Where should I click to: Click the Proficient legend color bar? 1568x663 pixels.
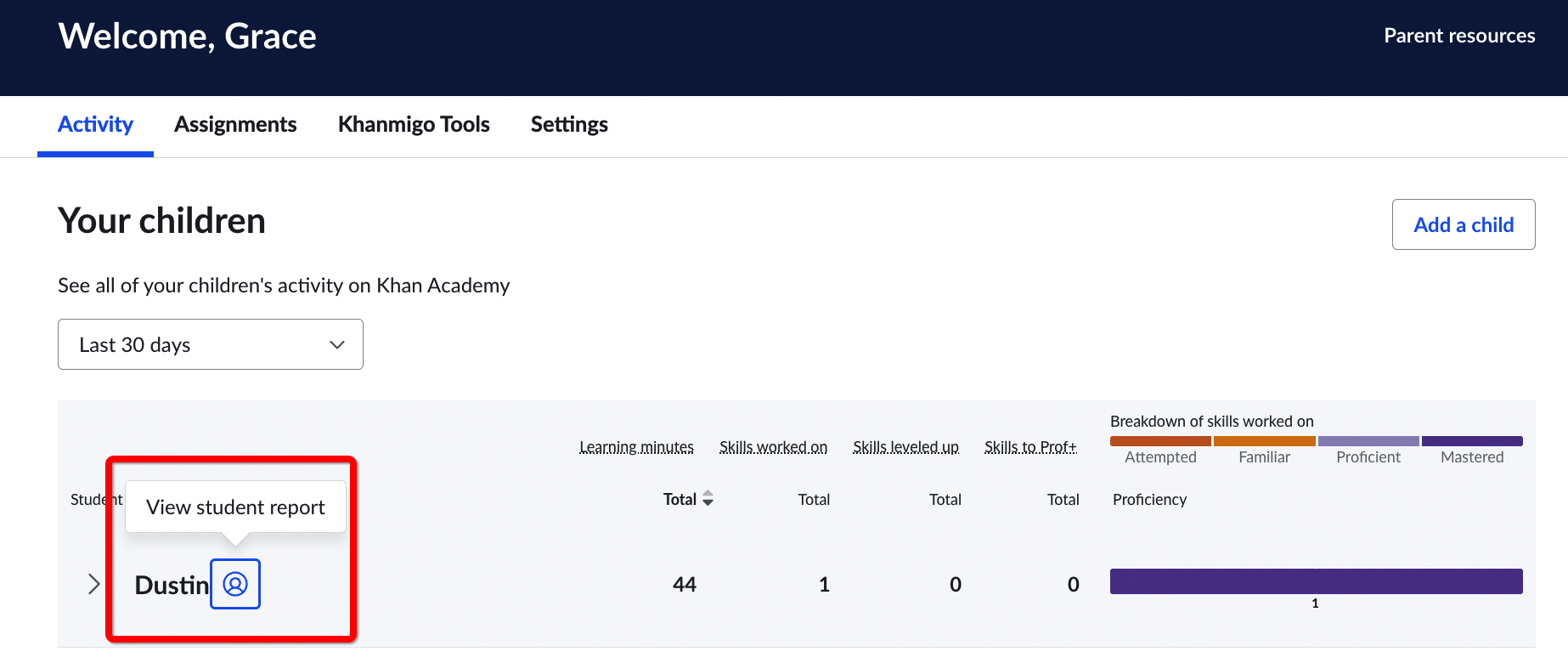(x=1368, y=441)
